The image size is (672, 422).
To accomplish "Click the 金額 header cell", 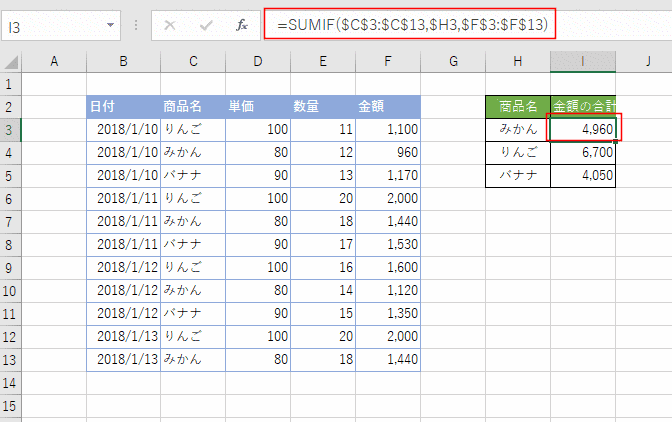I will click(x=387, y=106).
